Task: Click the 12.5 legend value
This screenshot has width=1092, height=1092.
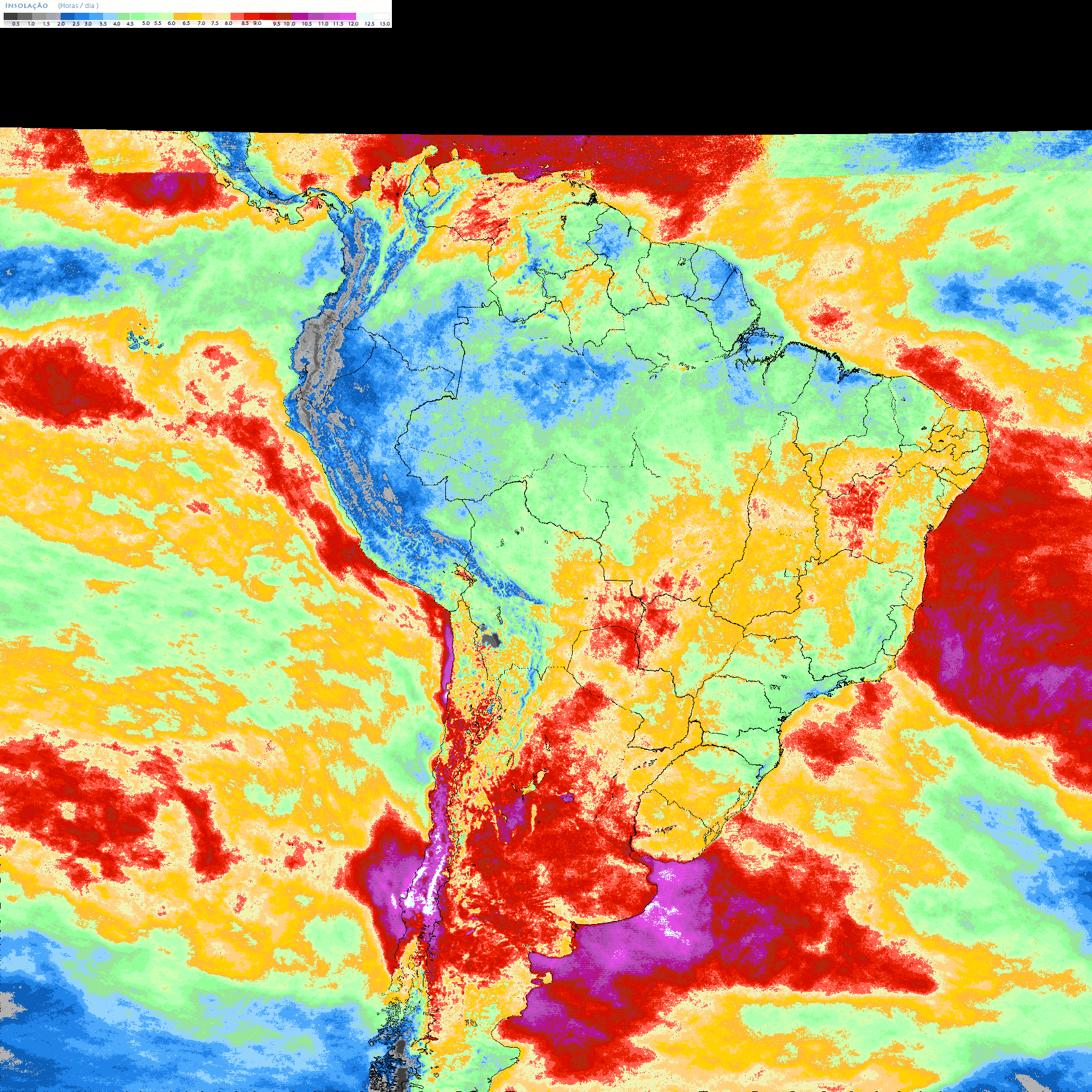Action: pyautogui.click(x=369, y=24)
